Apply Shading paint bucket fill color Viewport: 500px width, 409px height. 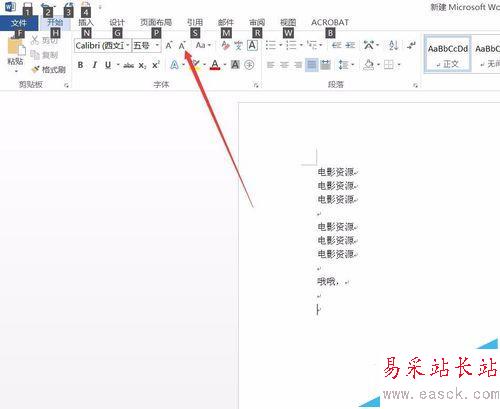[x=369, y=65]
